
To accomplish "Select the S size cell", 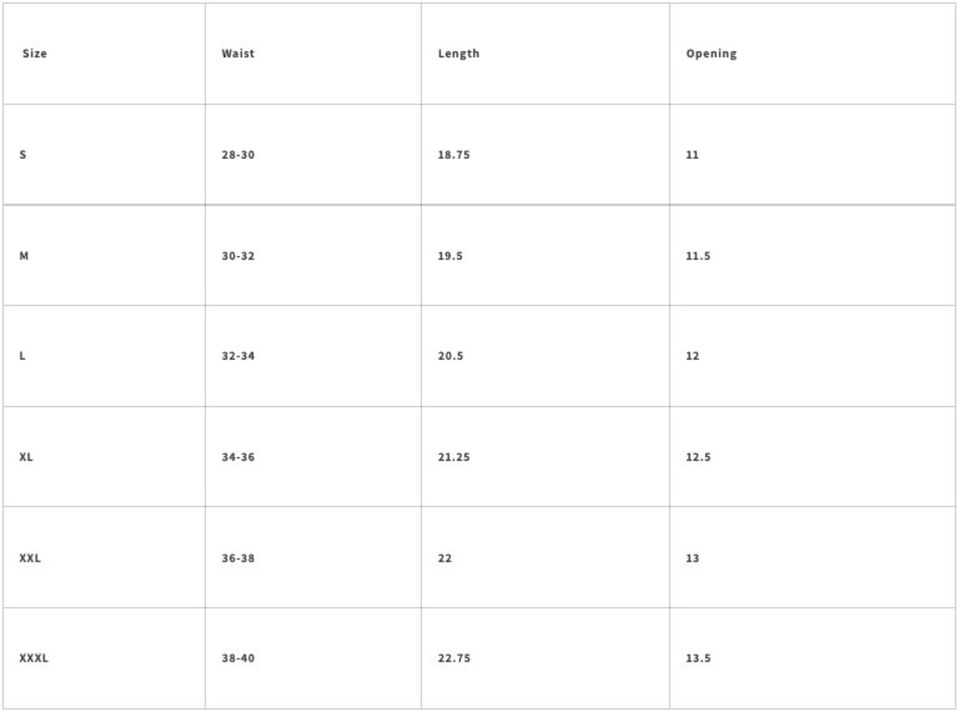I will [x=23, y=155].
